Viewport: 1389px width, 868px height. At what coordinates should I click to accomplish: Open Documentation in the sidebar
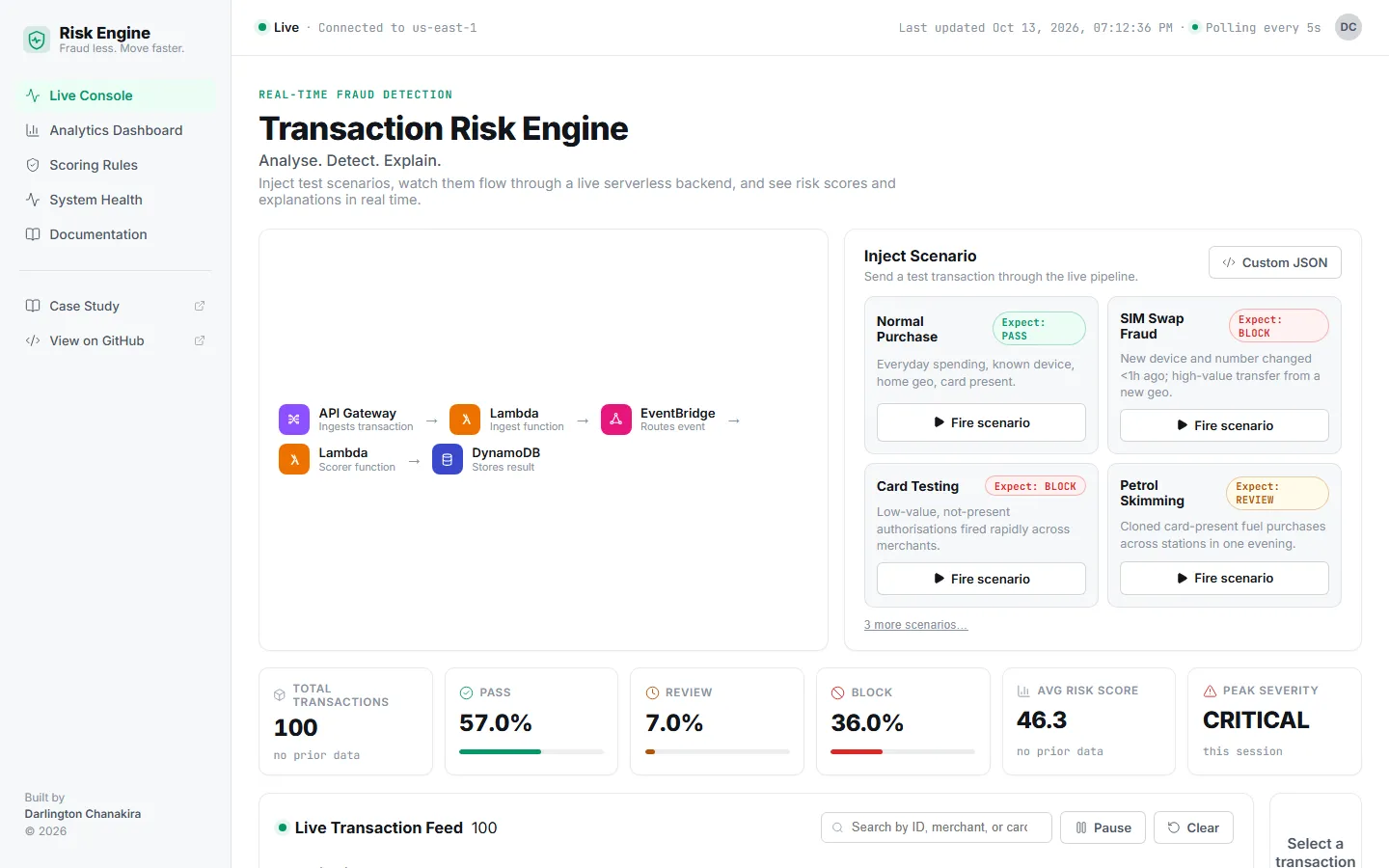pyautogui.click(x=116, y=234)
